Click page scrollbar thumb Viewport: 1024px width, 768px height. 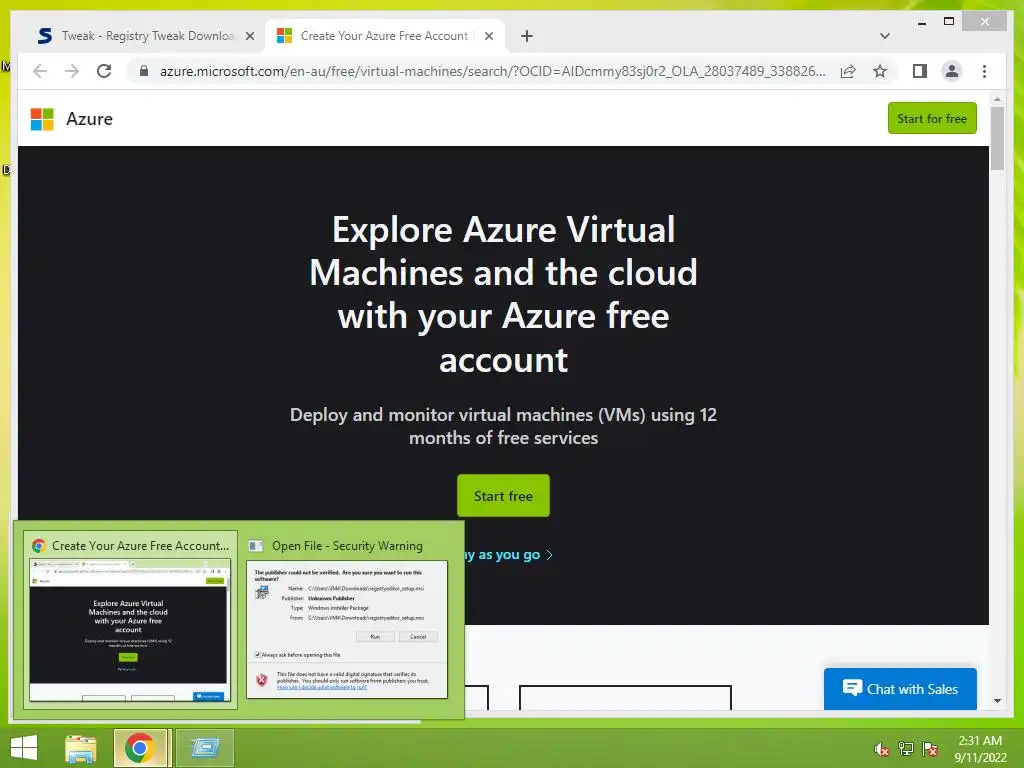tap(997, 138)
